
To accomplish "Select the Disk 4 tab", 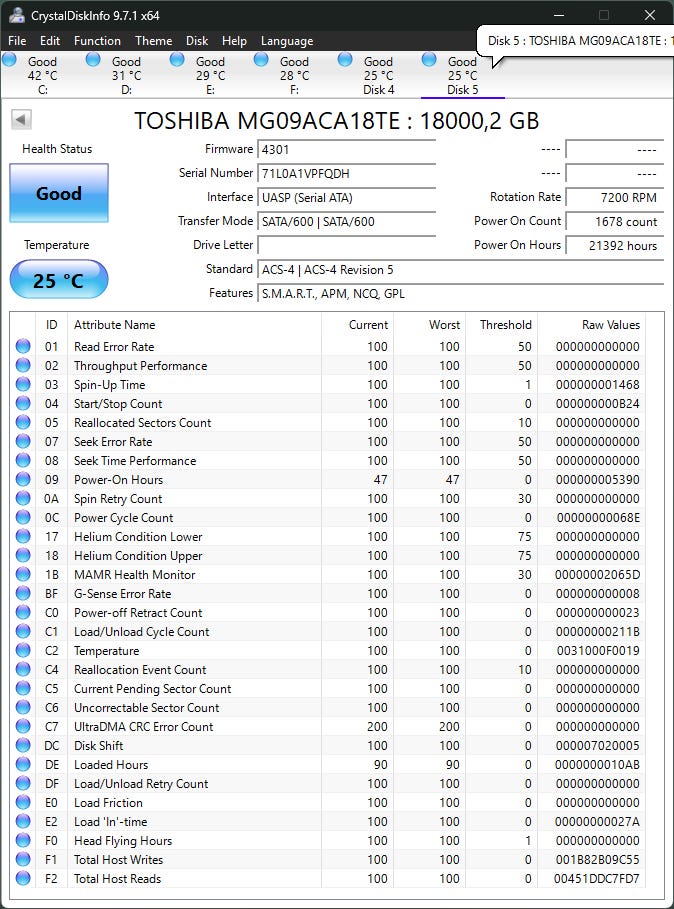I will 378,75.
